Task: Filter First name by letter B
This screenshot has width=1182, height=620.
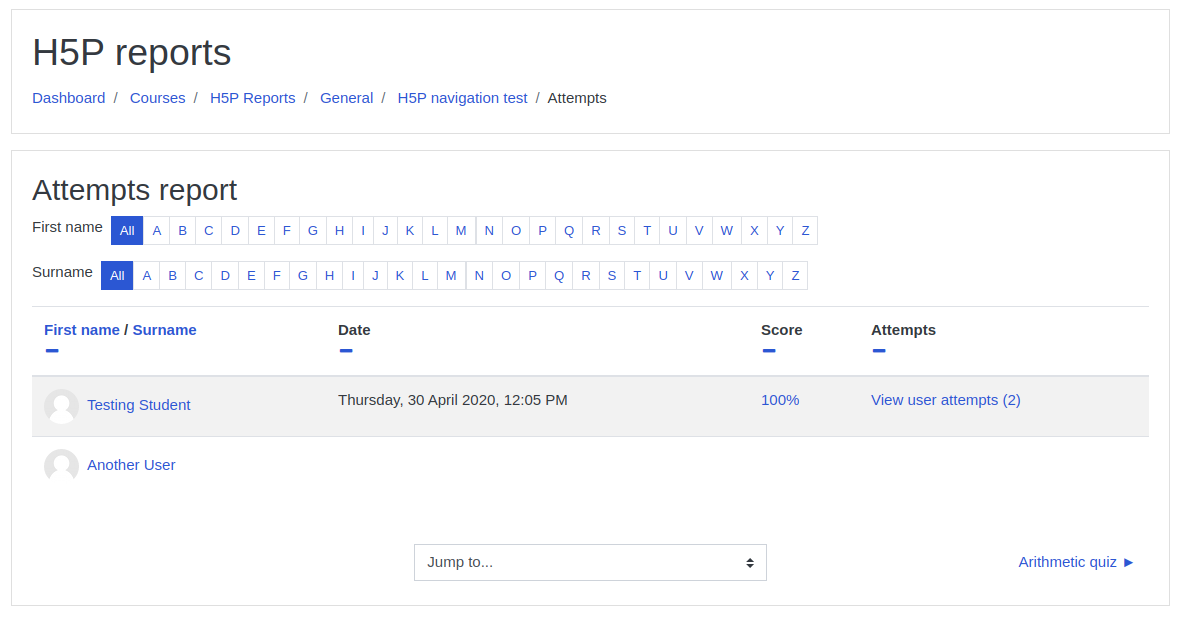Action: 182,231
